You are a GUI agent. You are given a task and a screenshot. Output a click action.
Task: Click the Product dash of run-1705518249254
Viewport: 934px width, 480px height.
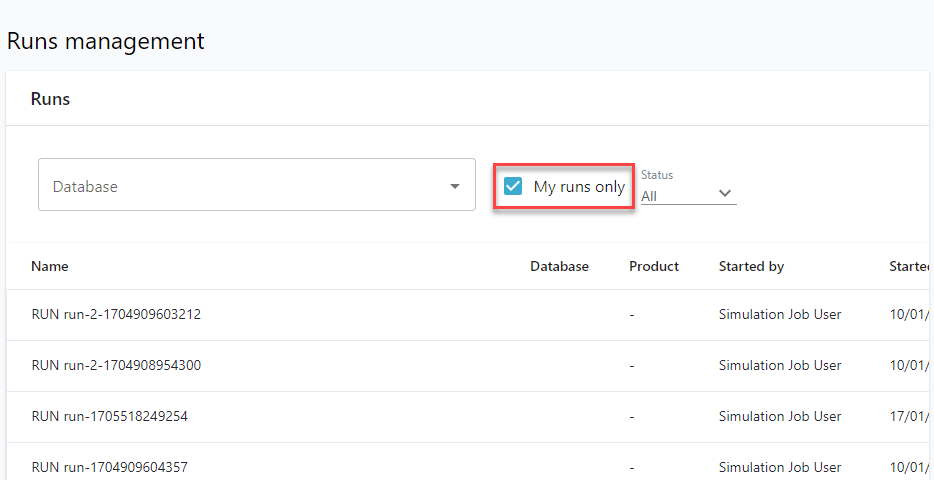click(x=632, y=416)
